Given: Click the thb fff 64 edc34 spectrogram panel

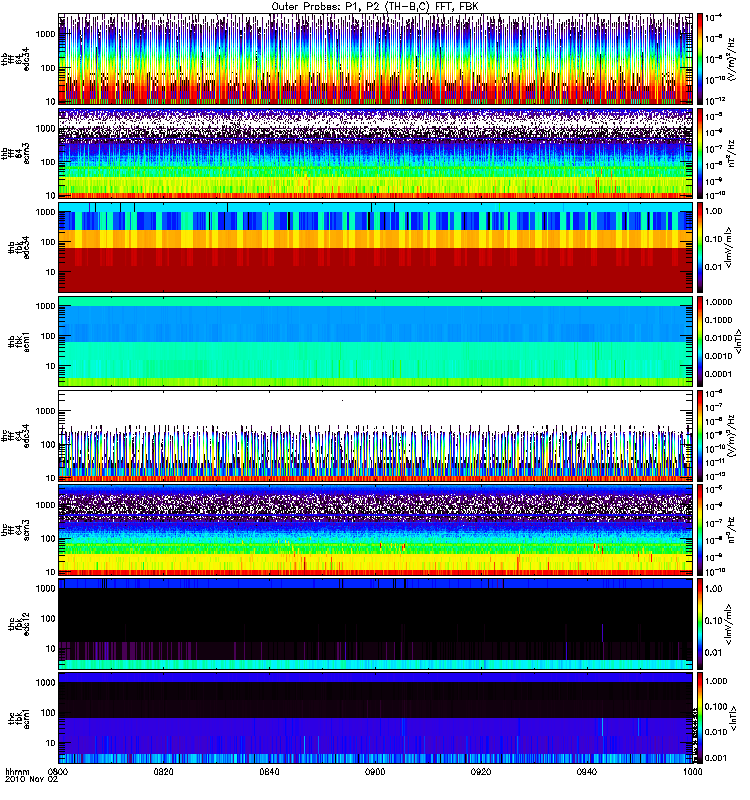Looking at the screenshot, I should [x=376, y=59].
